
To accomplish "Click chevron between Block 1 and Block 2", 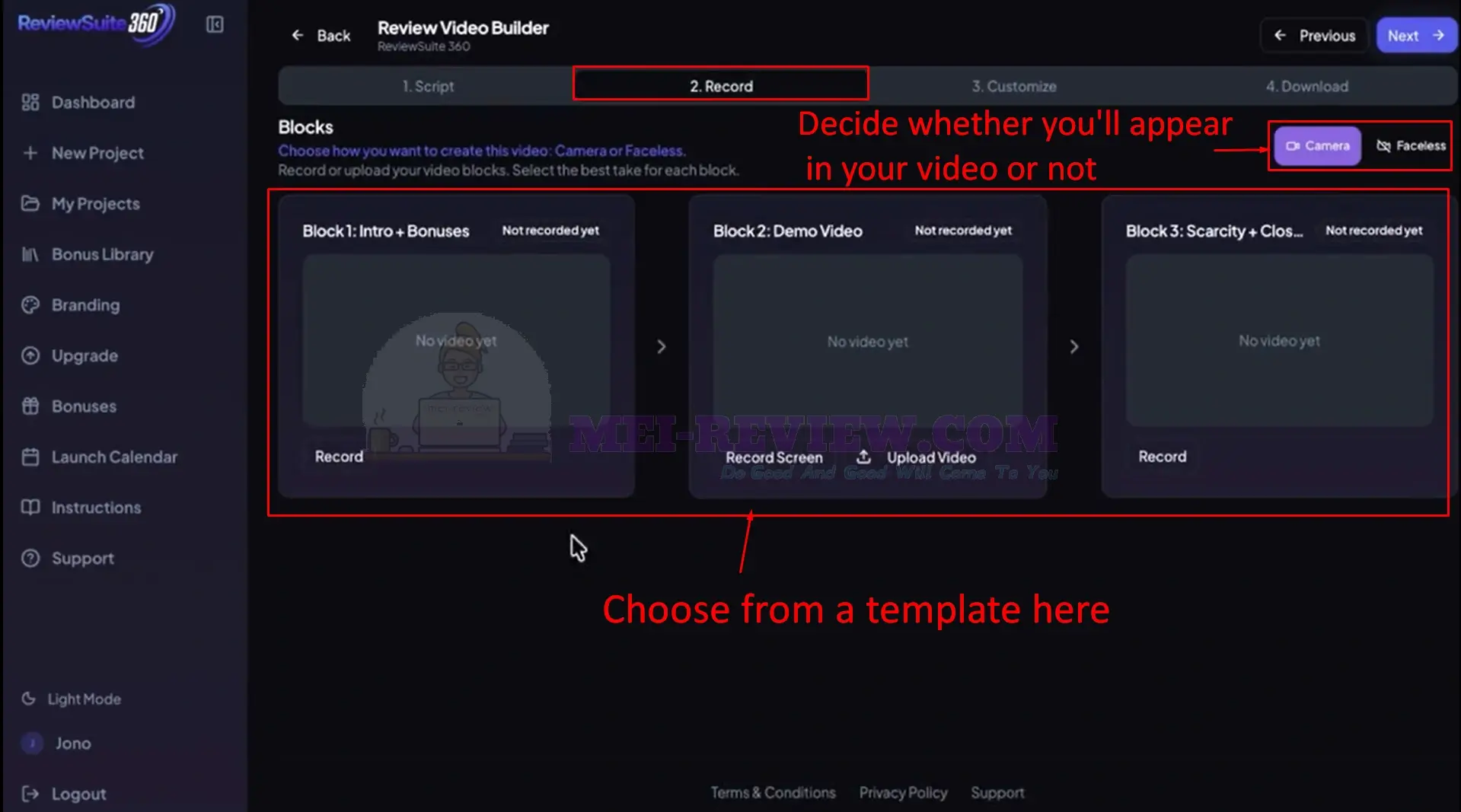I will (662, 346).
